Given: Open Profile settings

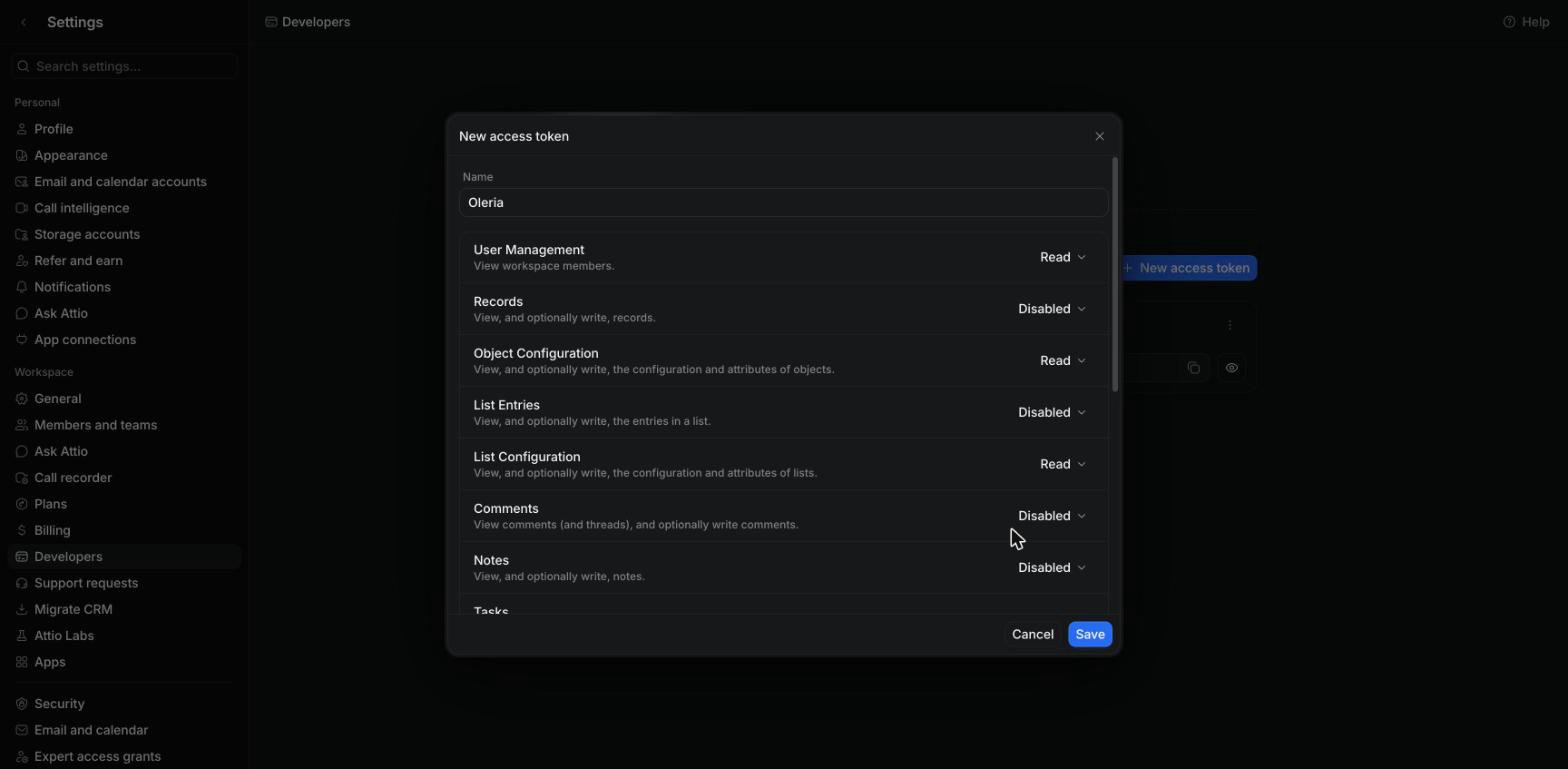Looking at the screenshot, I should 123,129.
